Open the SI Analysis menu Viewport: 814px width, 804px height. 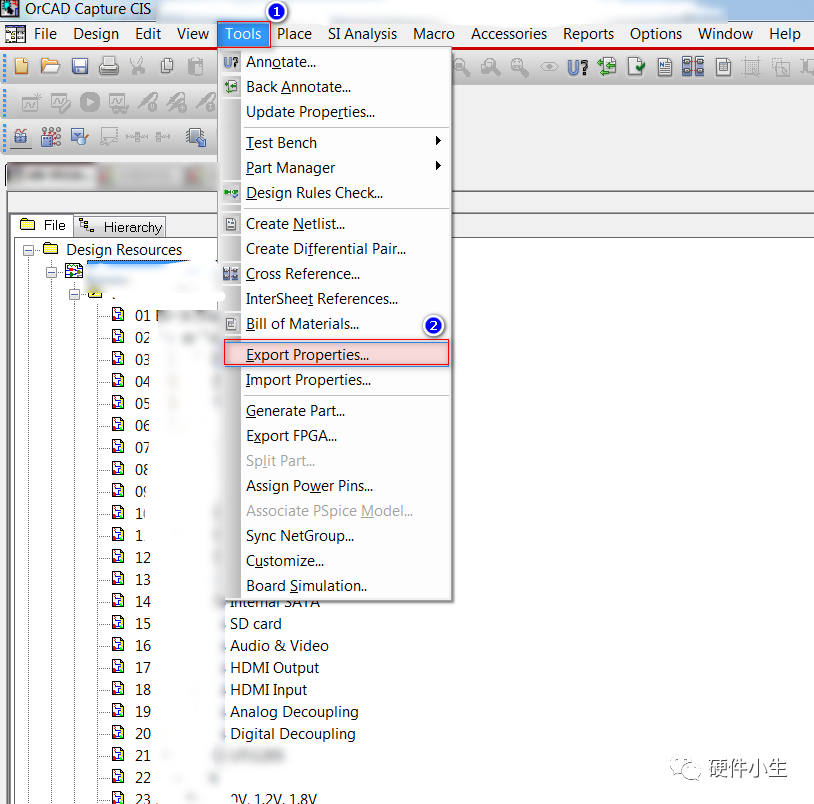pos(362,34)
